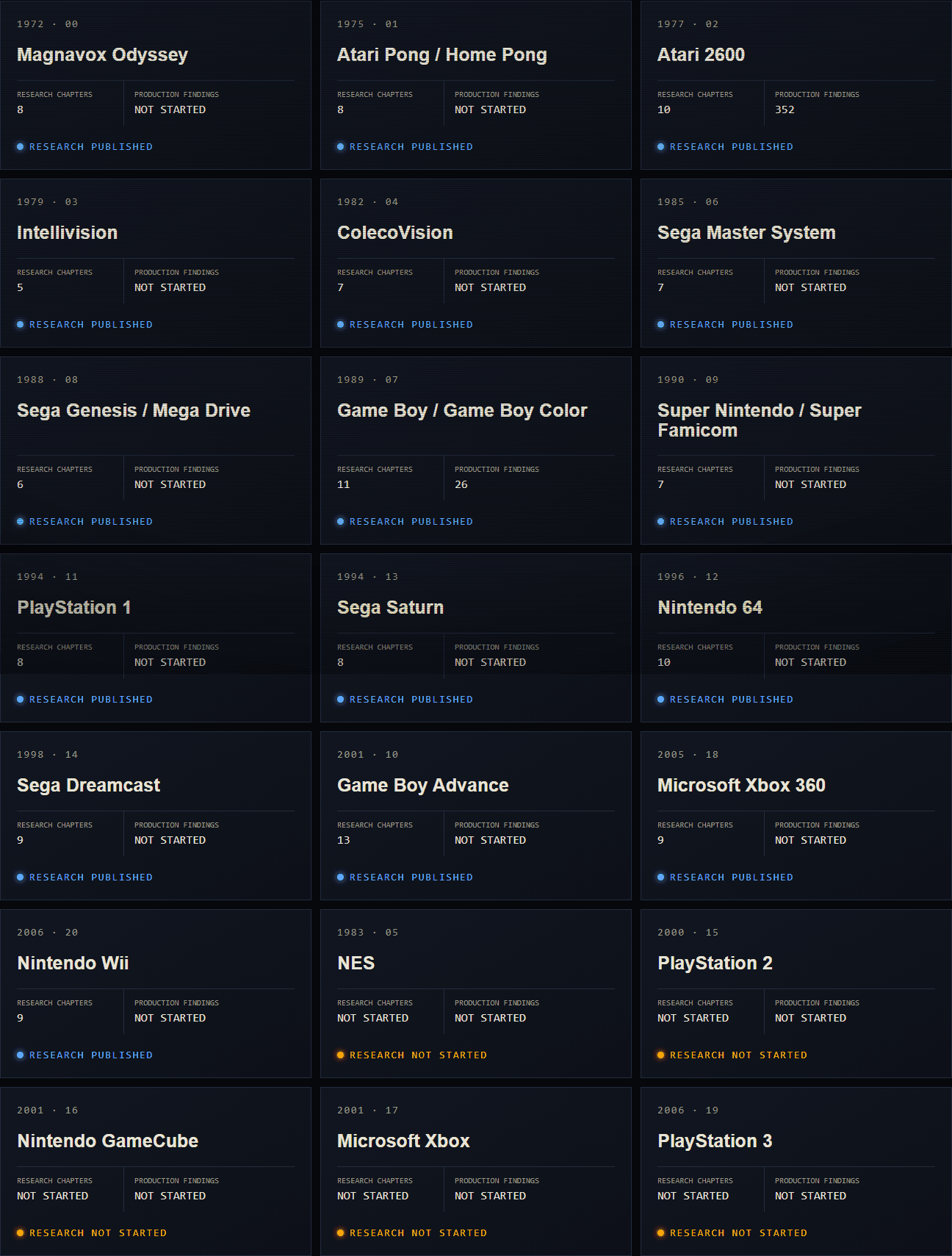Click the '2005 · 18' label on Xbox 360 card
The image size is (952, 1256).
click(688, 755)
